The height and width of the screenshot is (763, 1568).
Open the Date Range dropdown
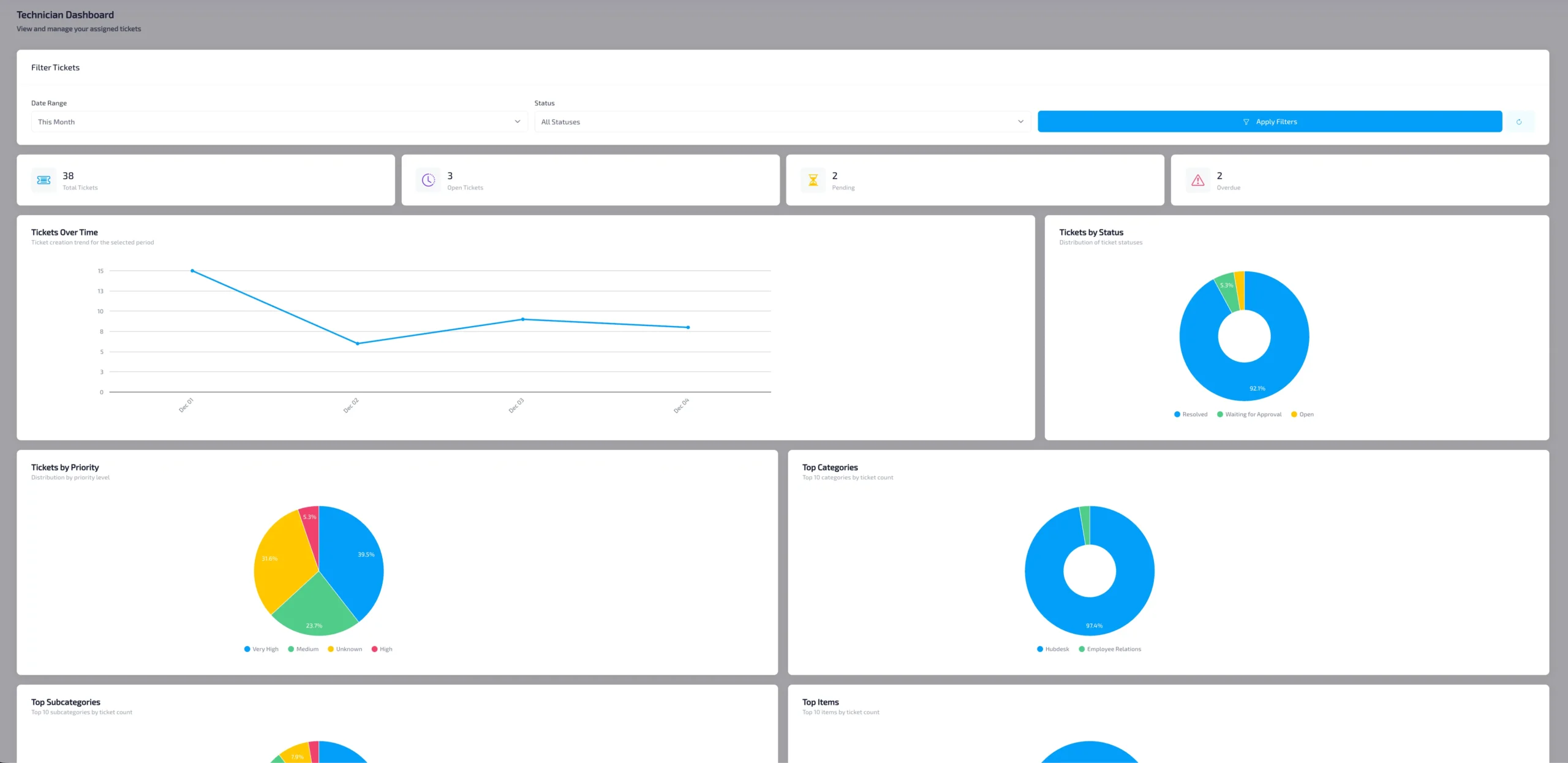click(279, 122)
